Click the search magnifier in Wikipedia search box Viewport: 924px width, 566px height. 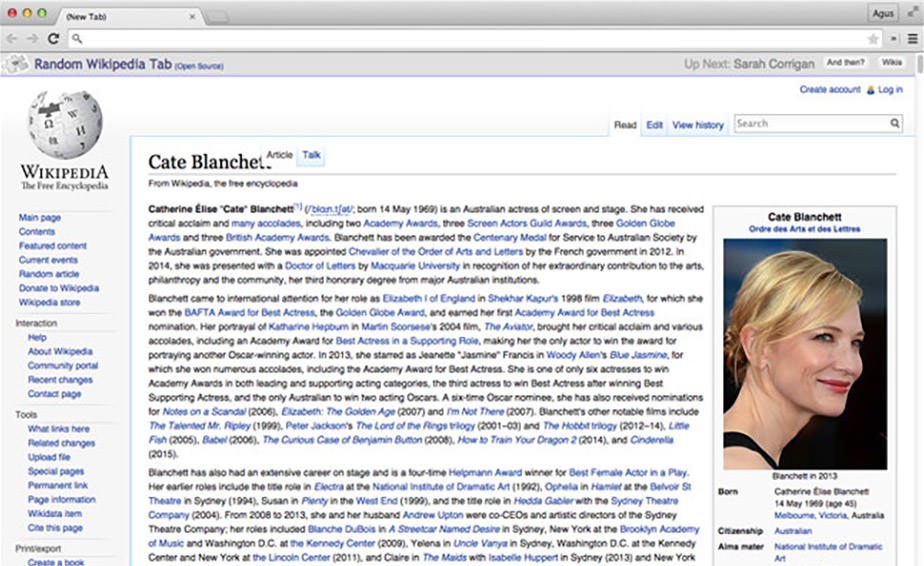coord(895,123)
